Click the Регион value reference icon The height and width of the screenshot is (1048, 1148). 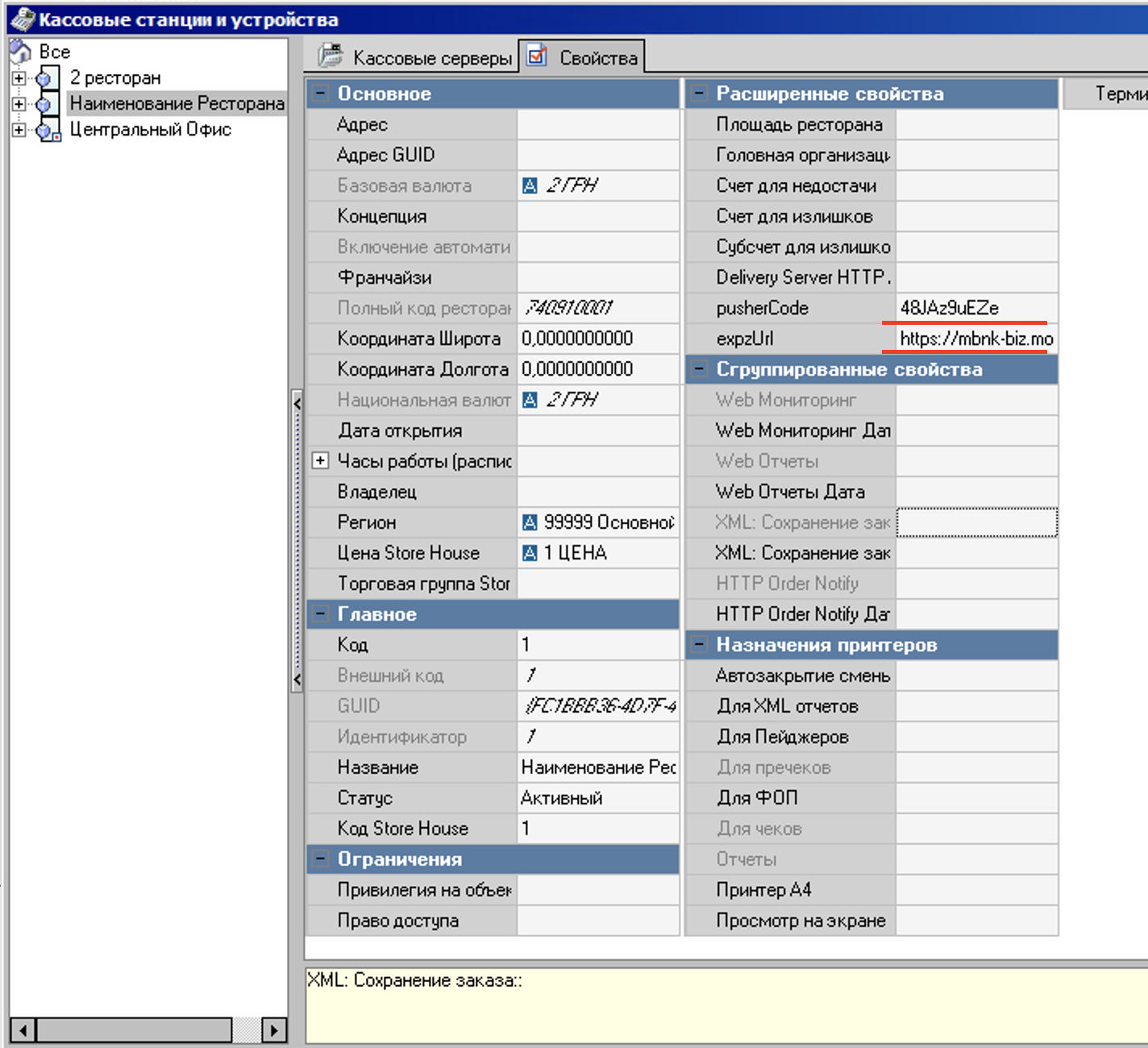point(530,523)
